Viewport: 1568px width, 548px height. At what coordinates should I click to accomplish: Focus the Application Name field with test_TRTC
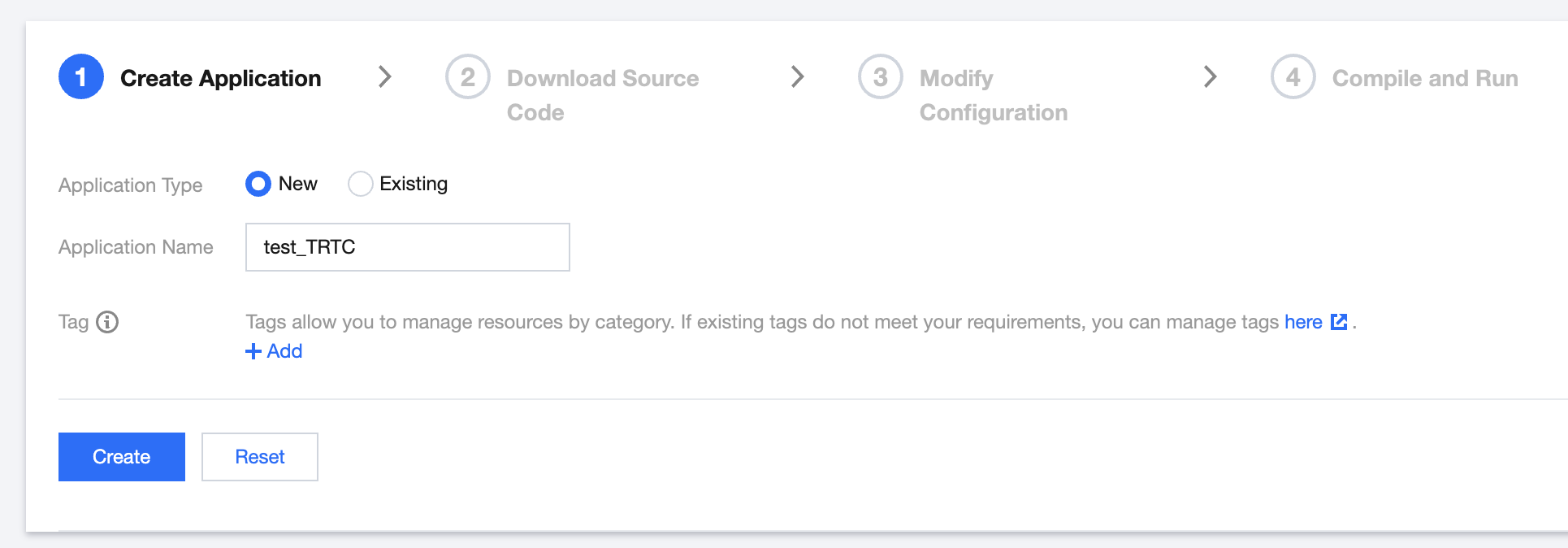coord(407,247)
